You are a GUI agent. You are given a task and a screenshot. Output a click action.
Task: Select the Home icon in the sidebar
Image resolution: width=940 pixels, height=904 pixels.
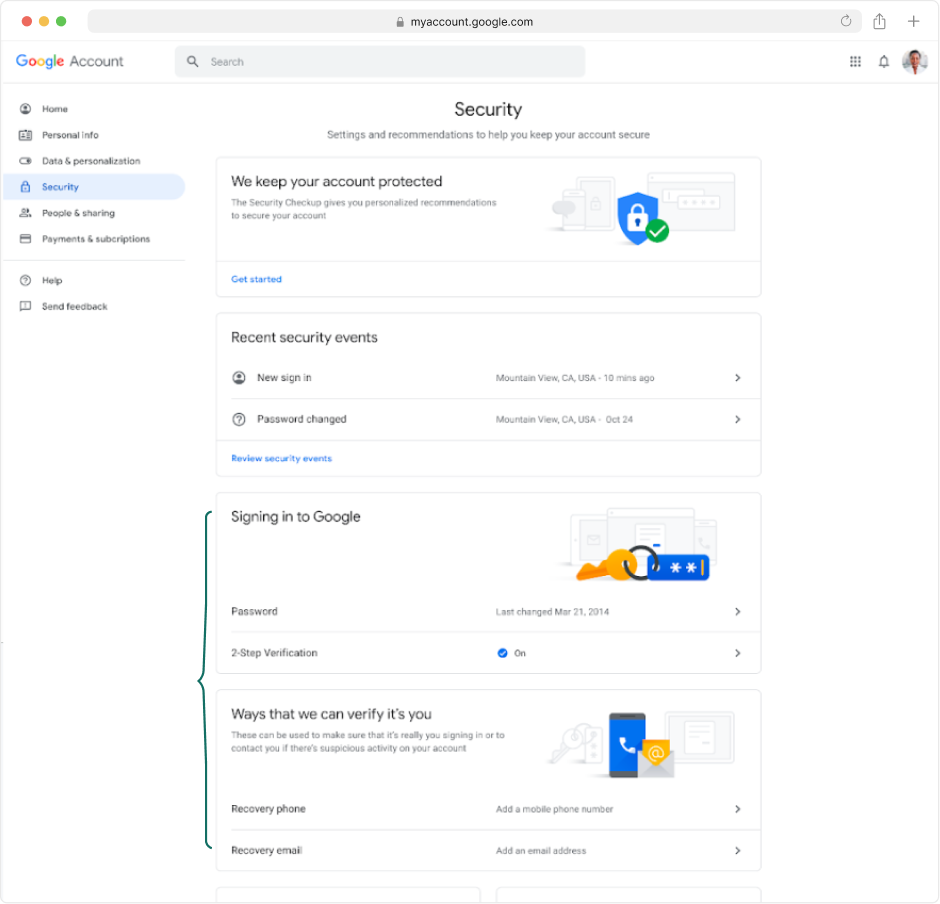pyautogui.click(x=25, y=108)
